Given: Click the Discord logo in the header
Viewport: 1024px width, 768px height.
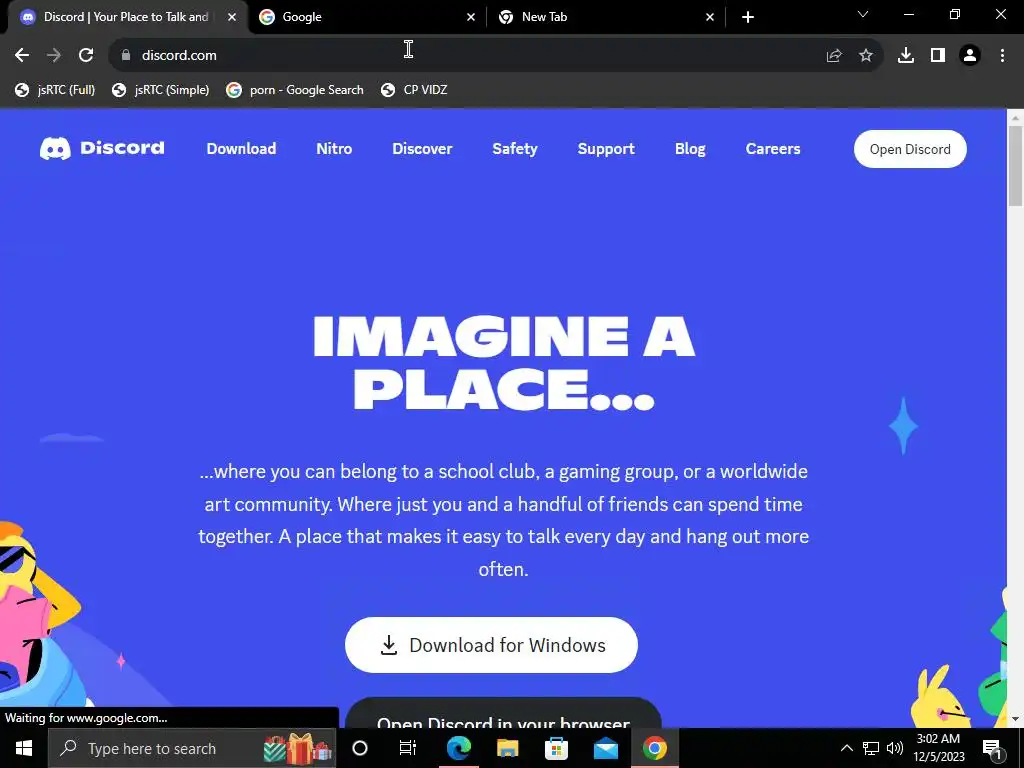Looking at the screenshot, I should click(102, 148).
